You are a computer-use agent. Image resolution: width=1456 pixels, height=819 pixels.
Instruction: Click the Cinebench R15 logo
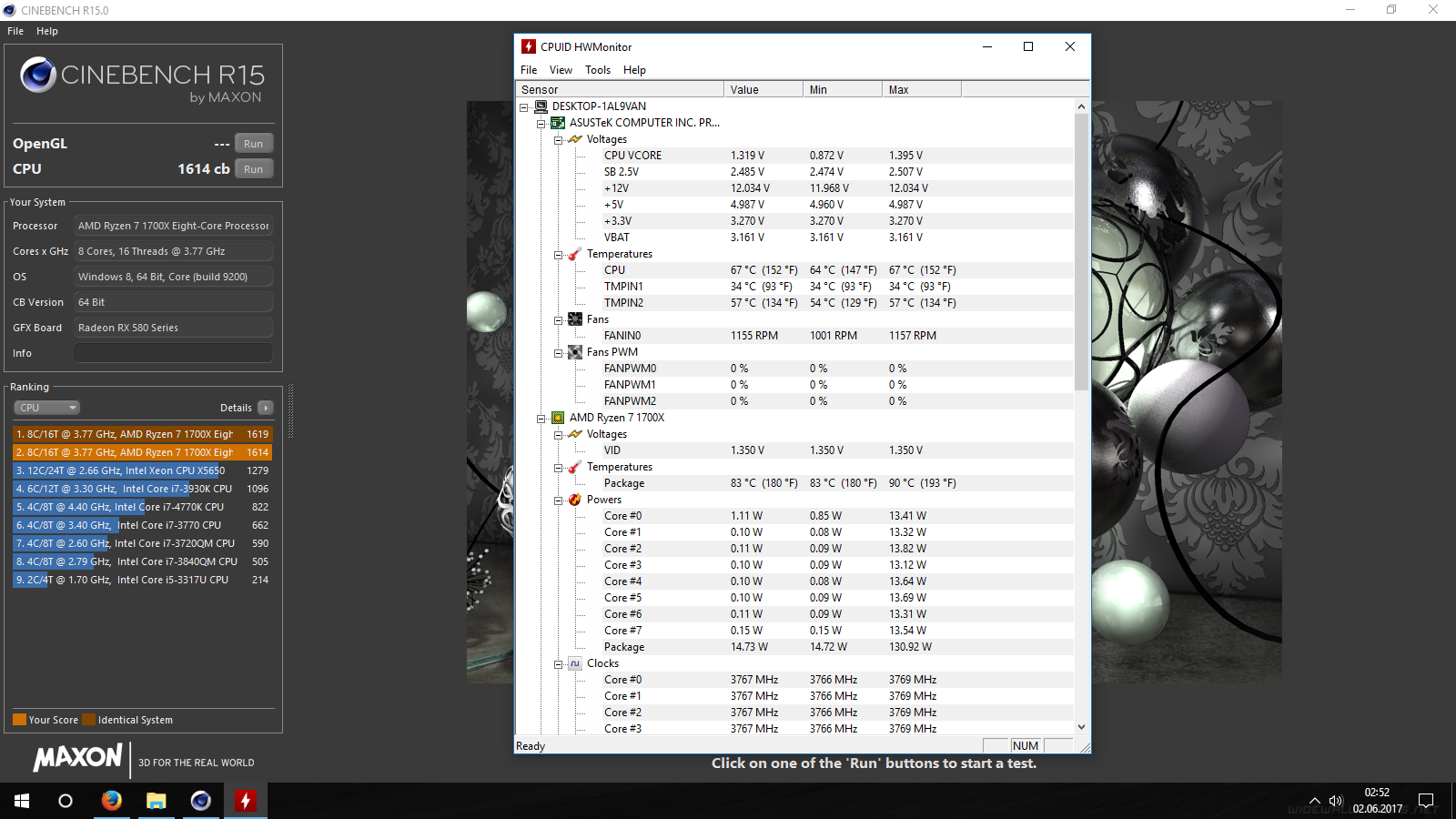pyautogui.click(x=143, y=80)
